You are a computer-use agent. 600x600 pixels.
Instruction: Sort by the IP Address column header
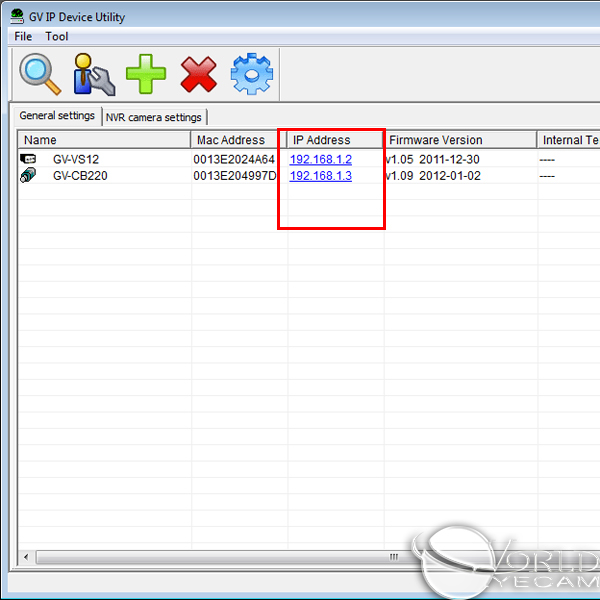[x=335, y=140]
